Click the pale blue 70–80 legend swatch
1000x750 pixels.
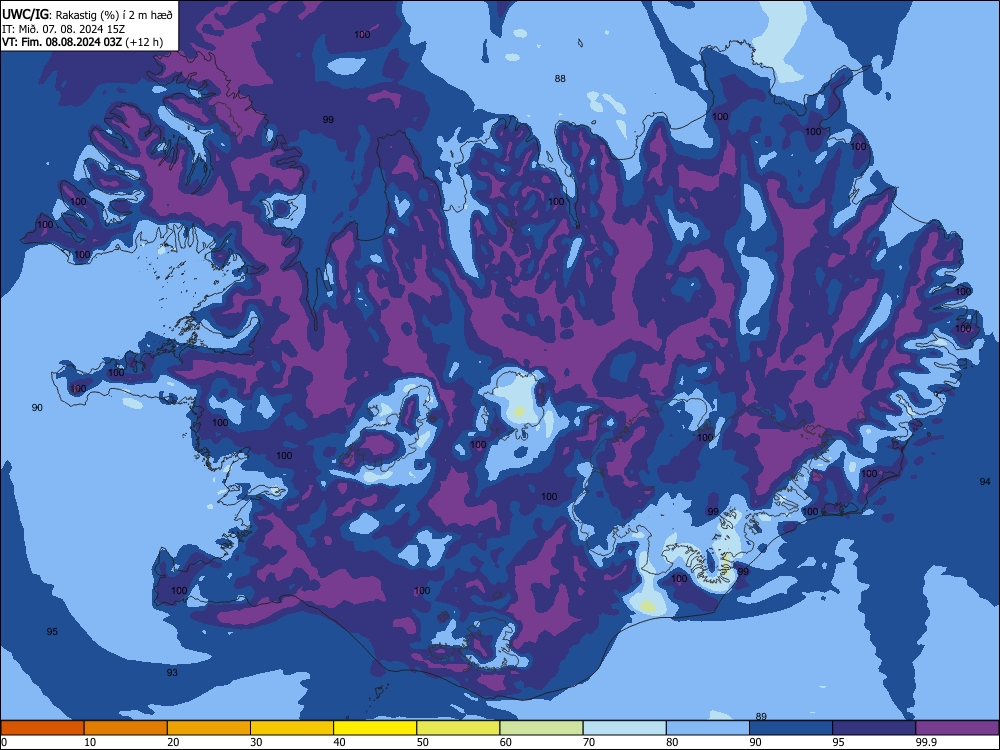click(624, 728)
